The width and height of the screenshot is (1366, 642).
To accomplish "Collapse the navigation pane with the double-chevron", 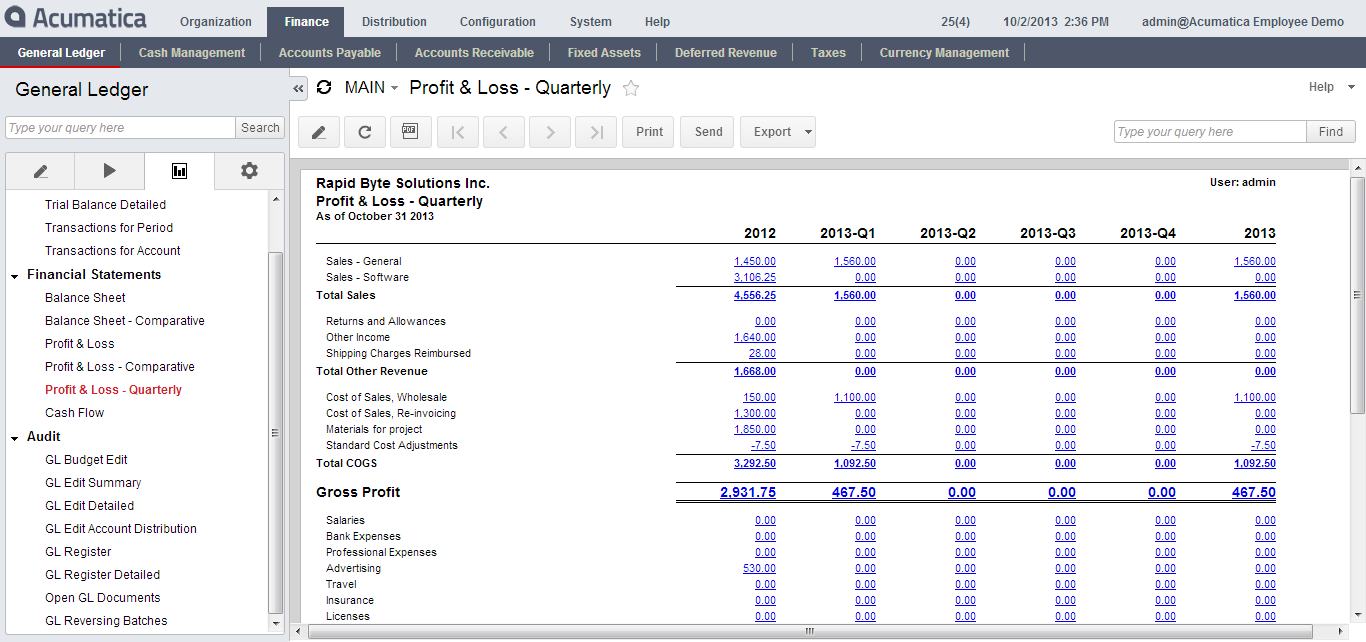I will pos(298,89).
